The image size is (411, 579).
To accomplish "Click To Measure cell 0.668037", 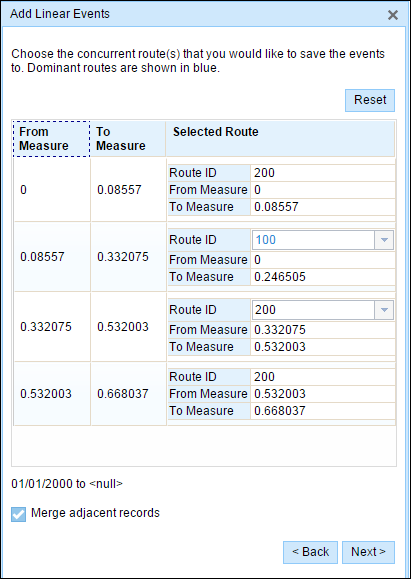I will point(128,394).
